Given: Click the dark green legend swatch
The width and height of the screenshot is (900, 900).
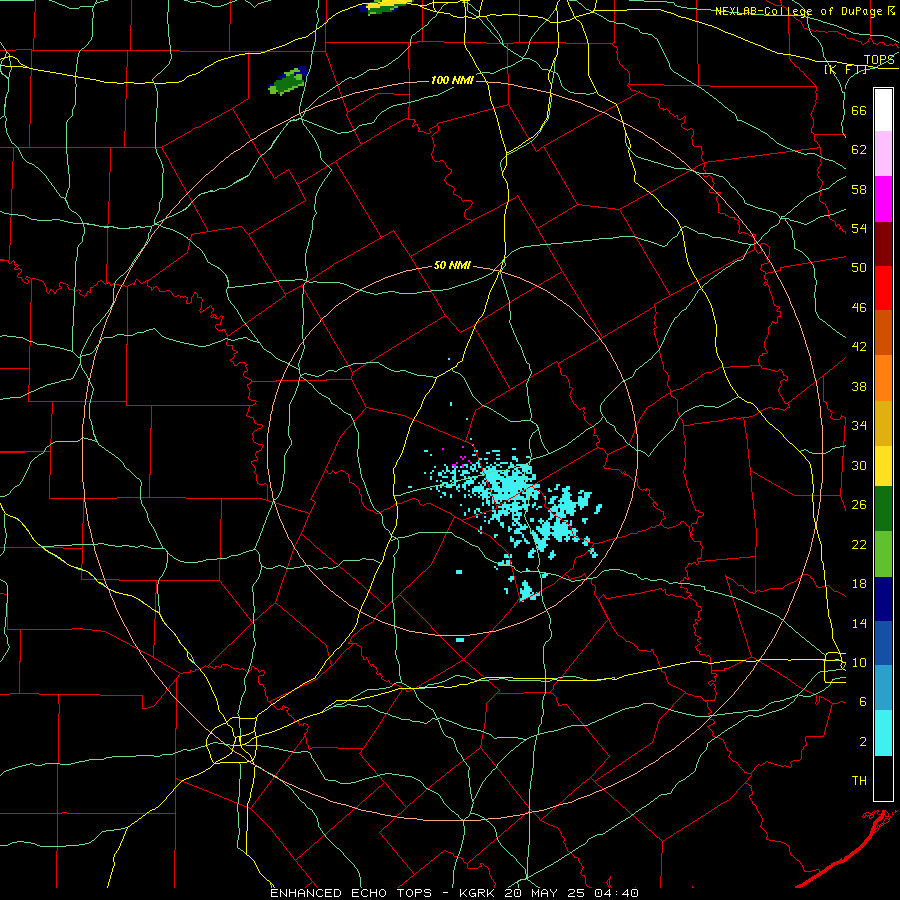Looking at the screenshot, I should pos(883,509).
